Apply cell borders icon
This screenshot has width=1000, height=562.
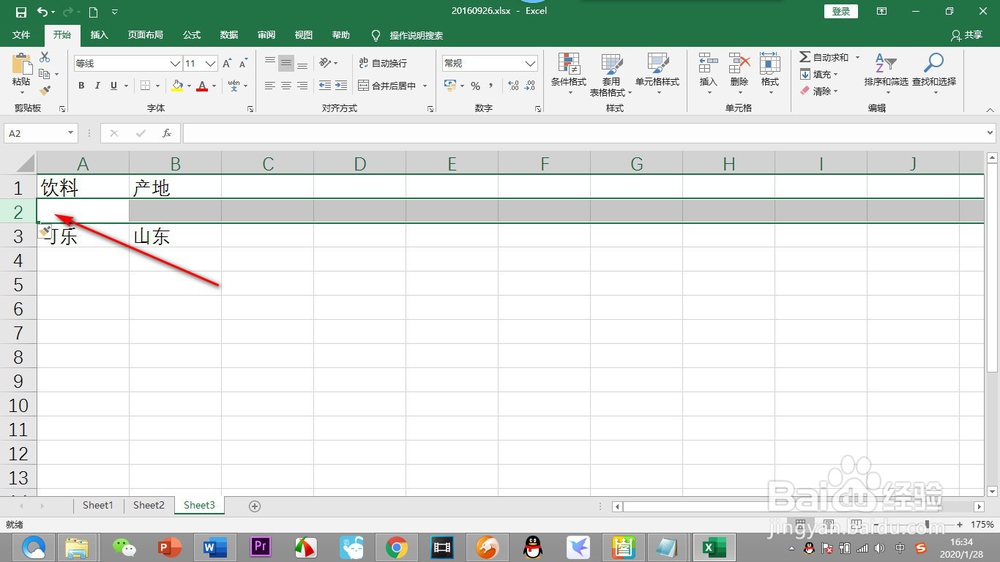coord(145,85)
